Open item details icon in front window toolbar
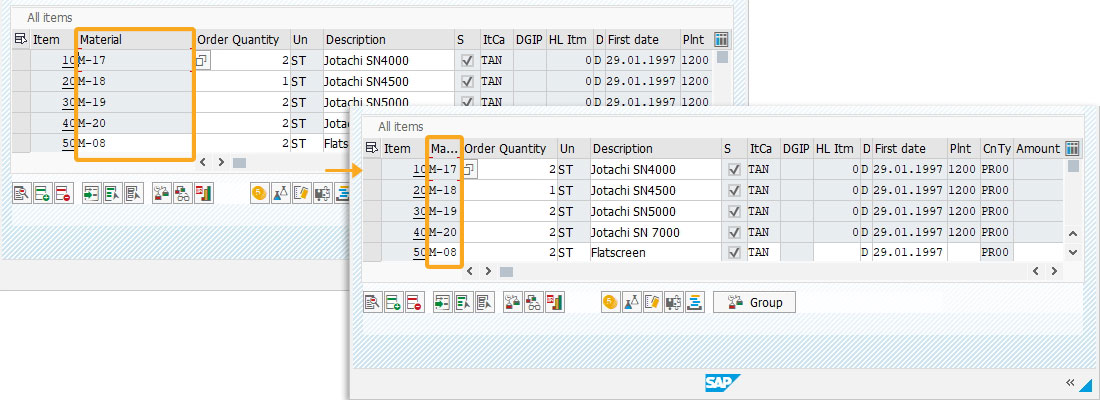This screenshot has height=400, width=1100. coord(373,302)
